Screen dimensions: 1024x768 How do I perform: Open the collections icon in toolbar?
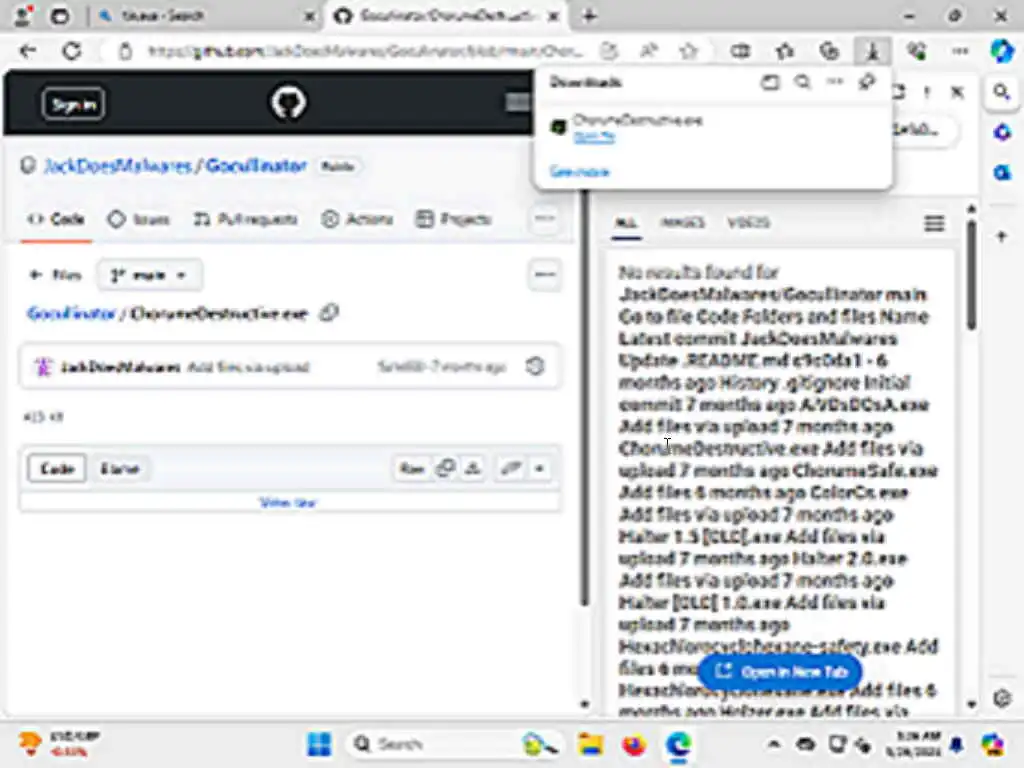(829, 51)
